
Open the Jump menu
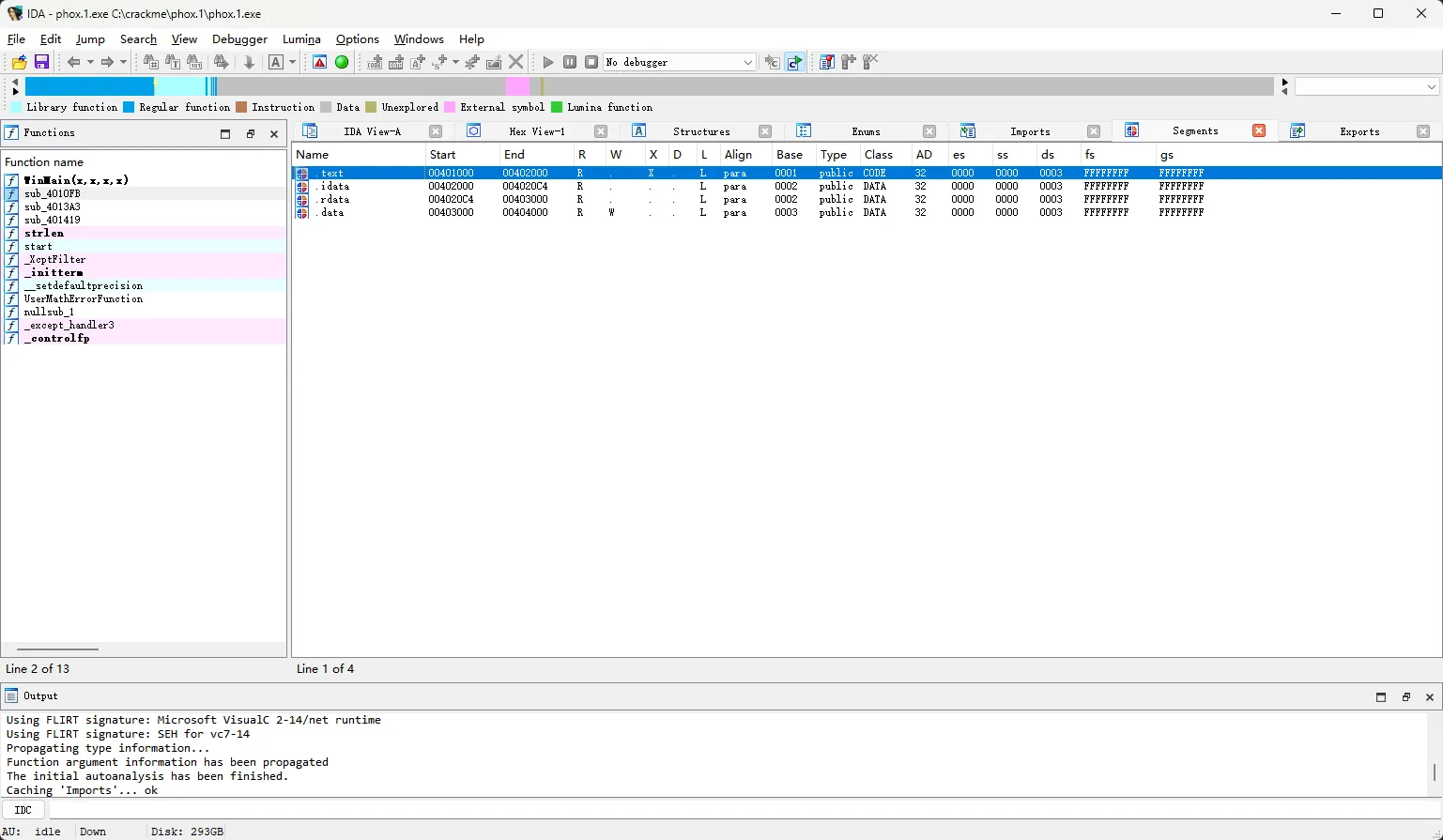pyautogui.click(x=90, y=39)
